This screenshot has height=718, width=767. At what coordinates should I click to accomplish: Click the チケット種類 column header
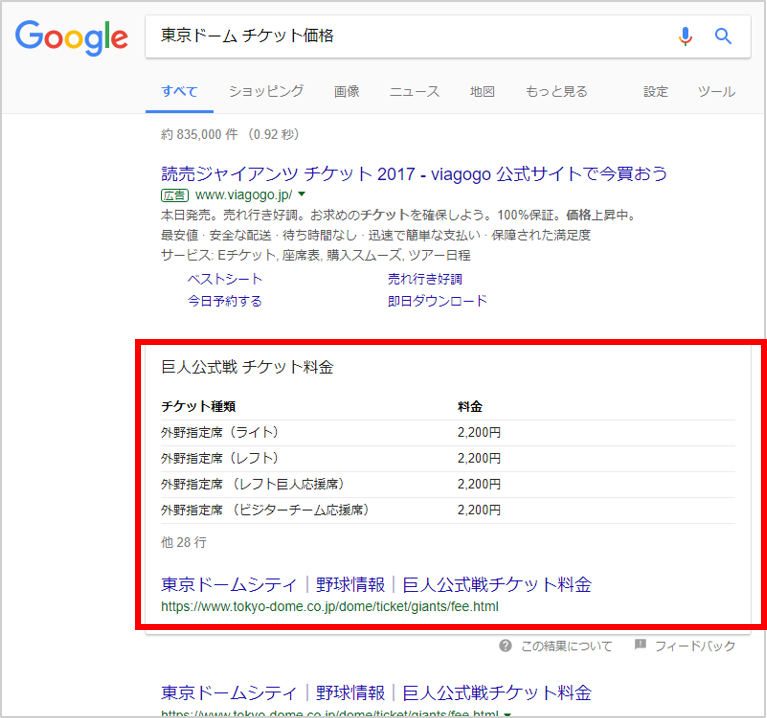(x=199, y=406)
